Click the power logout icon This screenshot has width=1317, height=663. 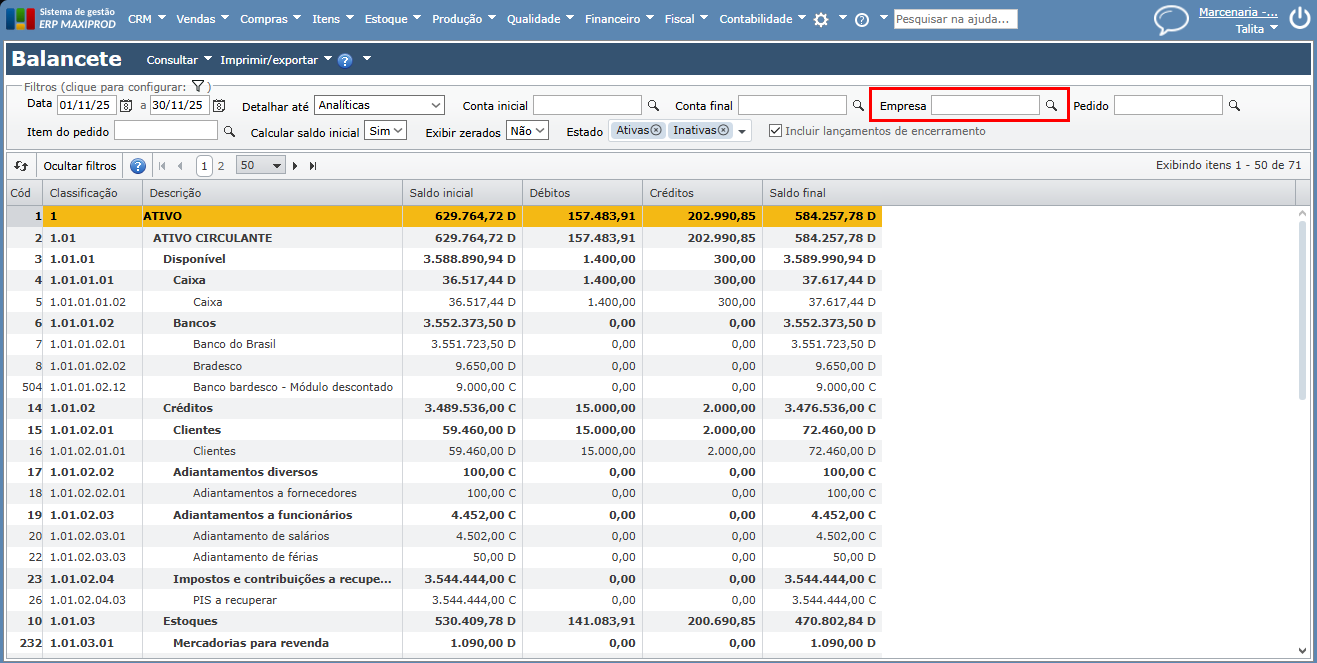[1299, 18]
